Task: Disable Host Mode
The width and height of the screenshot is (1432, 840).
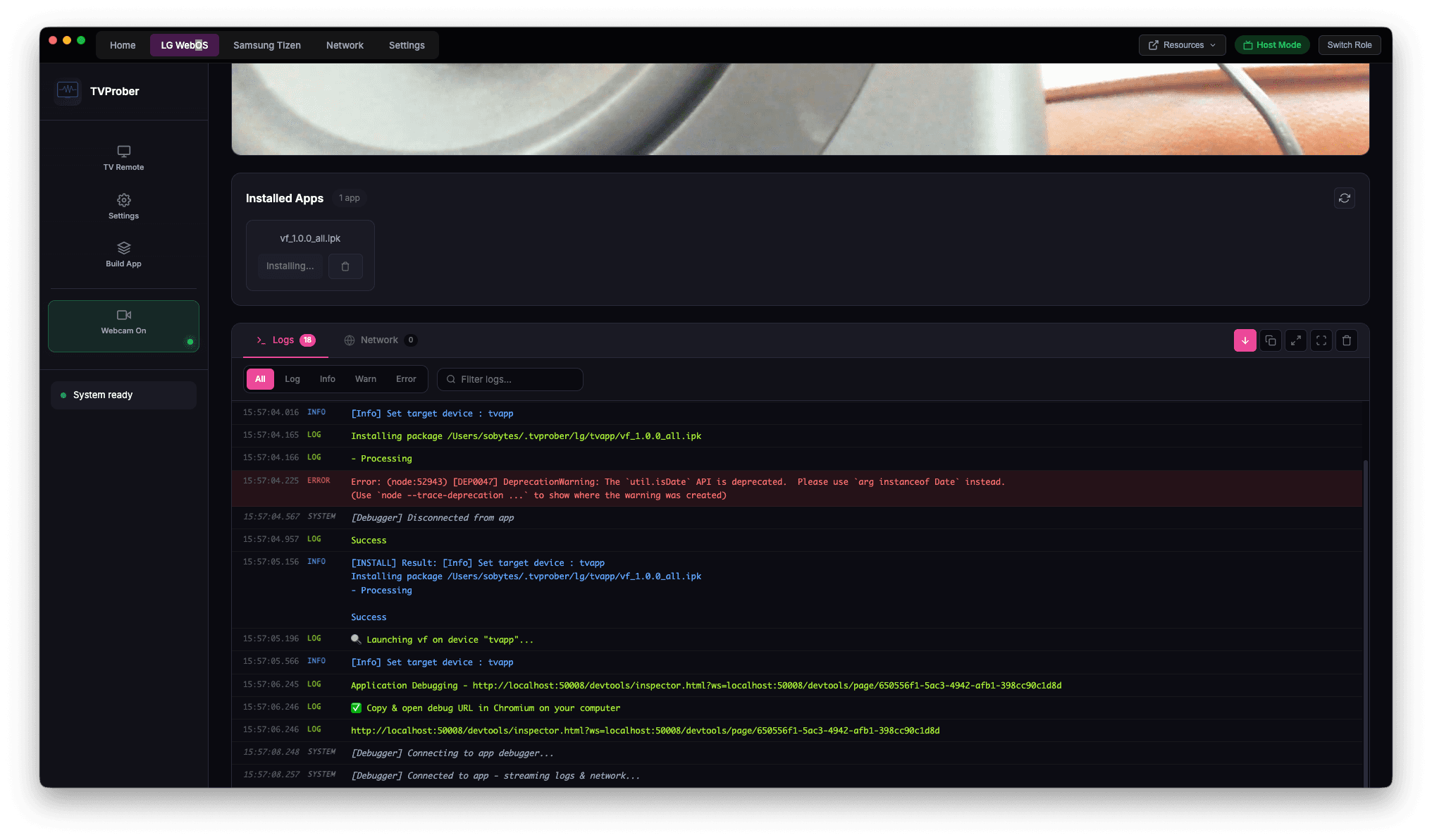Action: pos(1272,44)
